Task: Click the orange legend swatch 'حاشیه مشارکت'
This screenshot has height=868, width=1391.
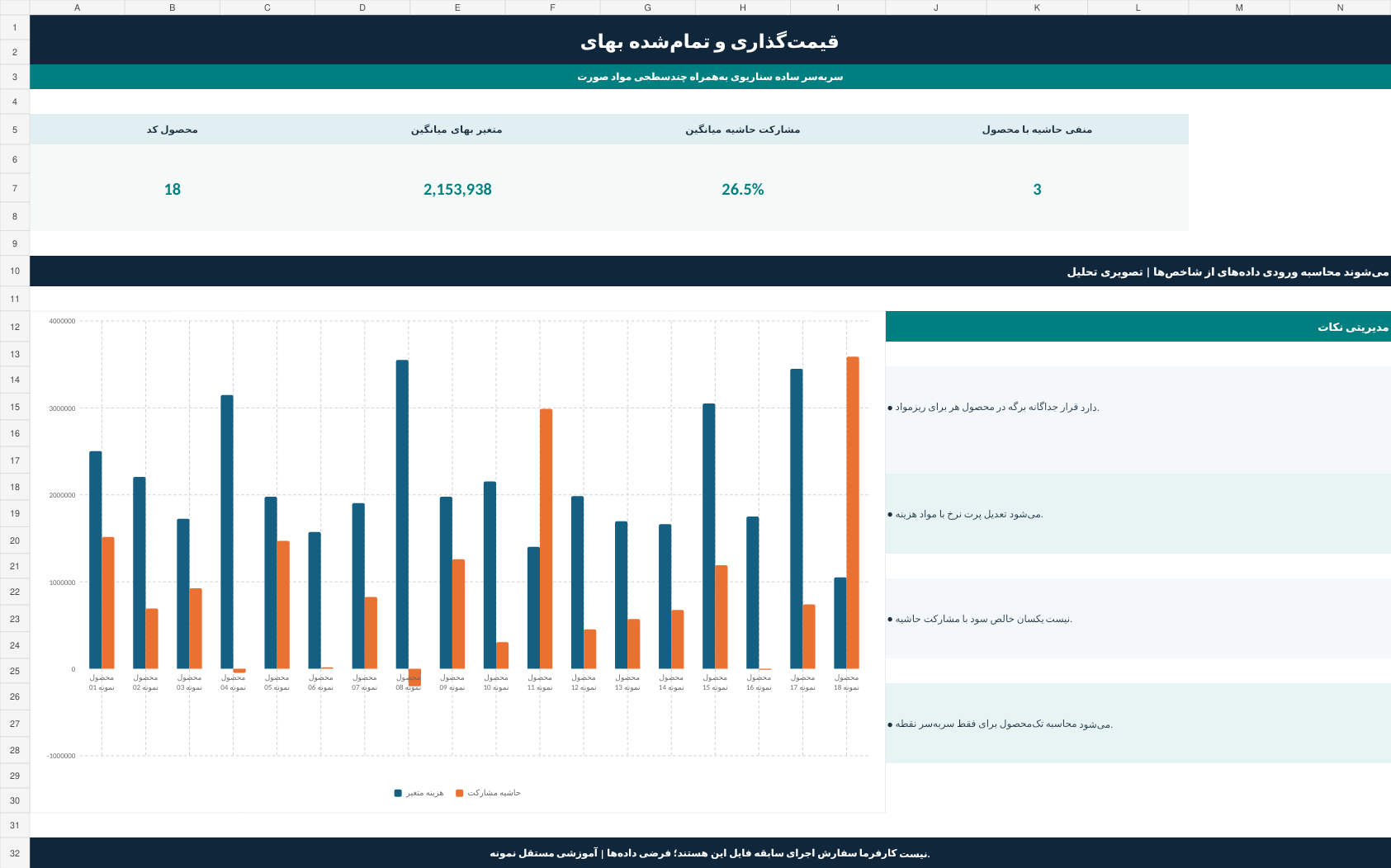Action: (x=460, y=793)
